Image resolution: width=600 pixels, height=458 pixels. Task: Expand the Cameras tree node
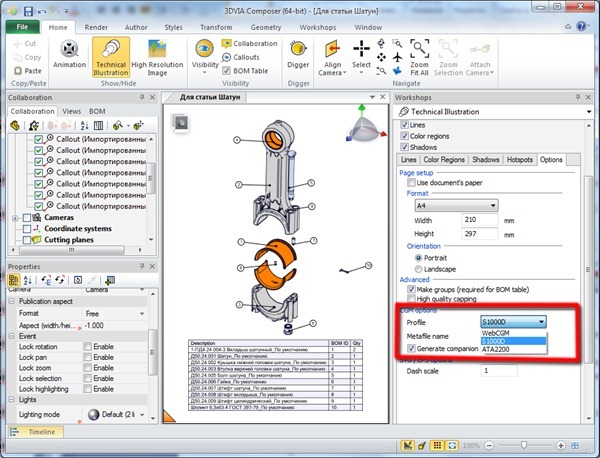15,218
